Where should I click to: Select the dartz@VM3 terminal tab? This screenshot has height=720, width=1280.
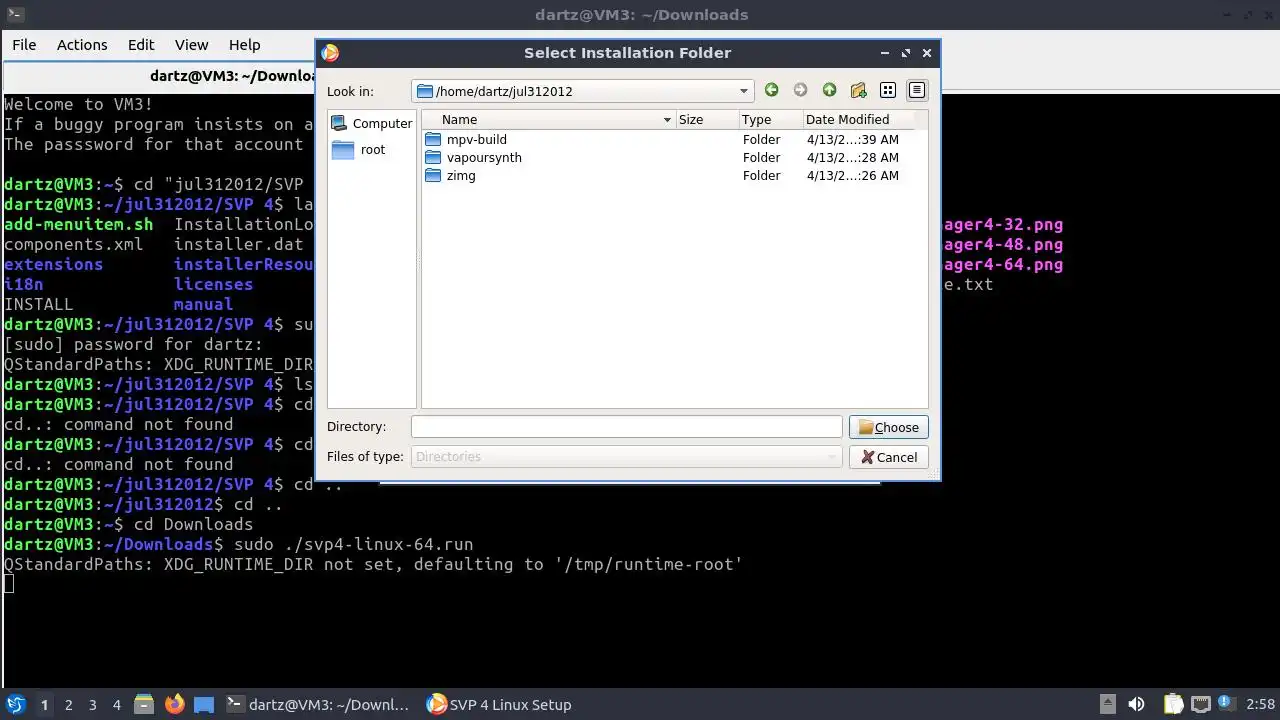point(160,75)
